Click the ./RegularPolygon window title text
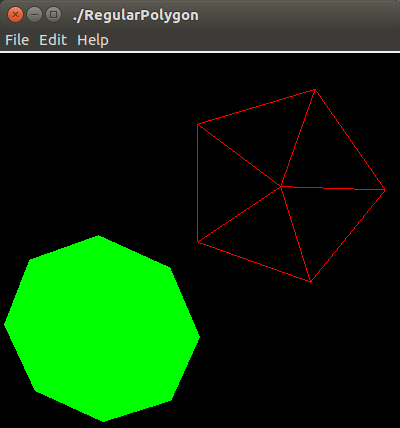The image size is (400, 428). pos(136,15)
